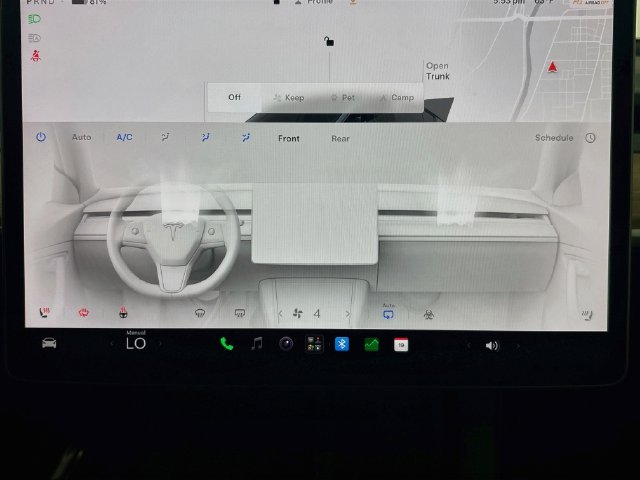The image size is (640, 480).
Task: Tap the auto high-beam indicator icon
Action: tap(34, 38)
